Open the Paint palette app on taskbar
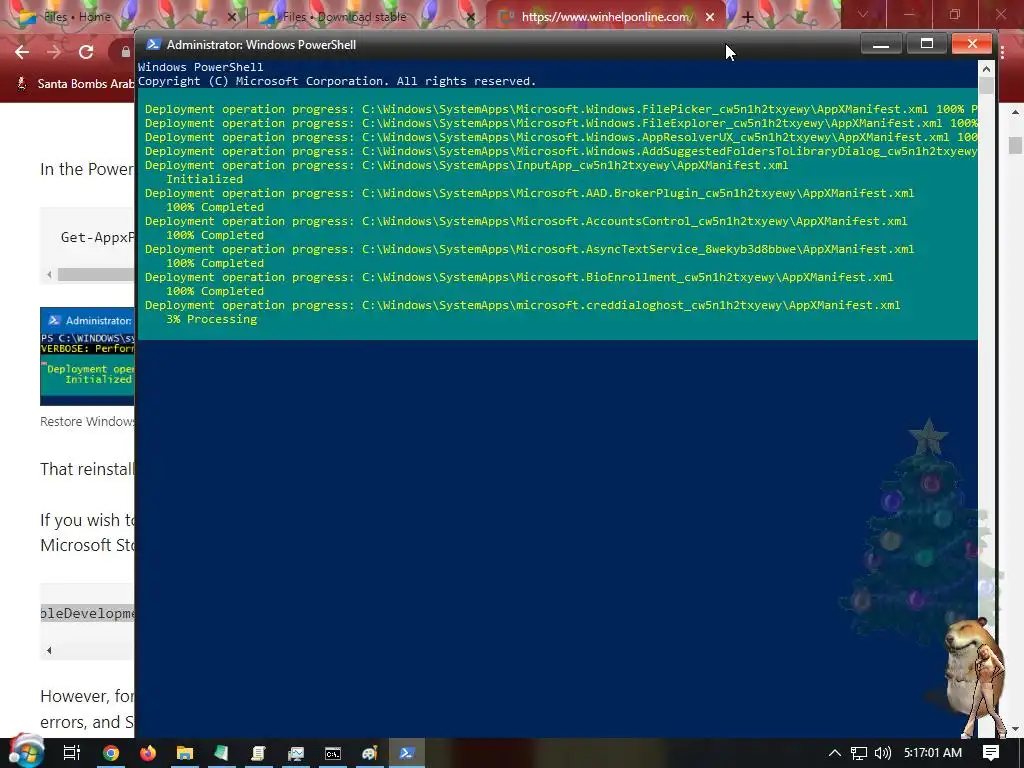Screen dimensions: 1024x768 370,753
